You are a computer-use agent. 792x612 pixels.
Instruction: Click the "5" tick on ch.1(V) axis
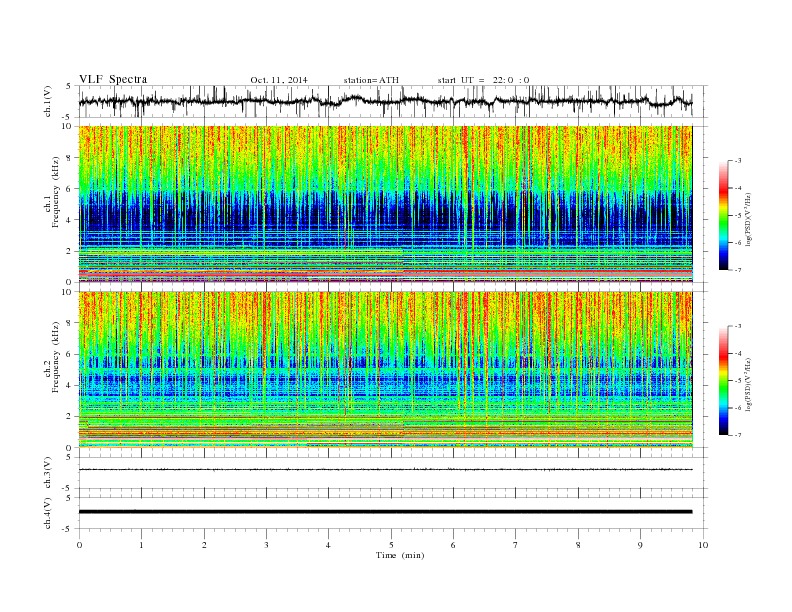(x=69, y=86)
